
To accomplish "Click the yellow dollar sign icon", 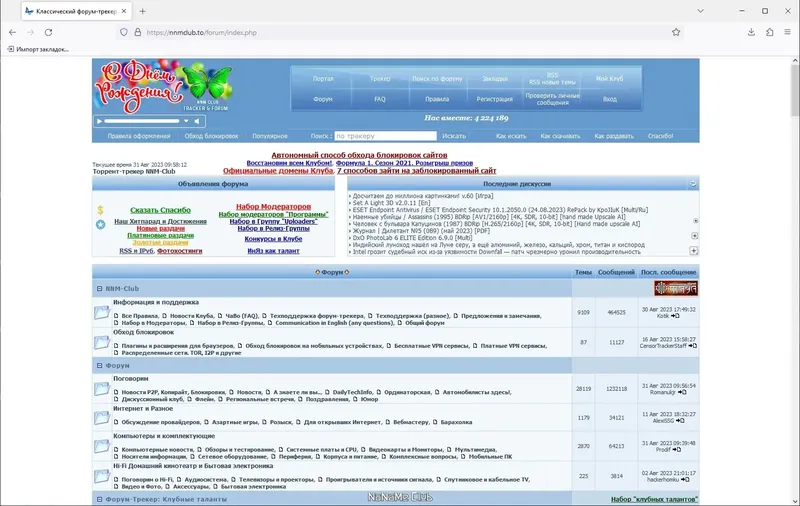I will [x=101, y=210].
